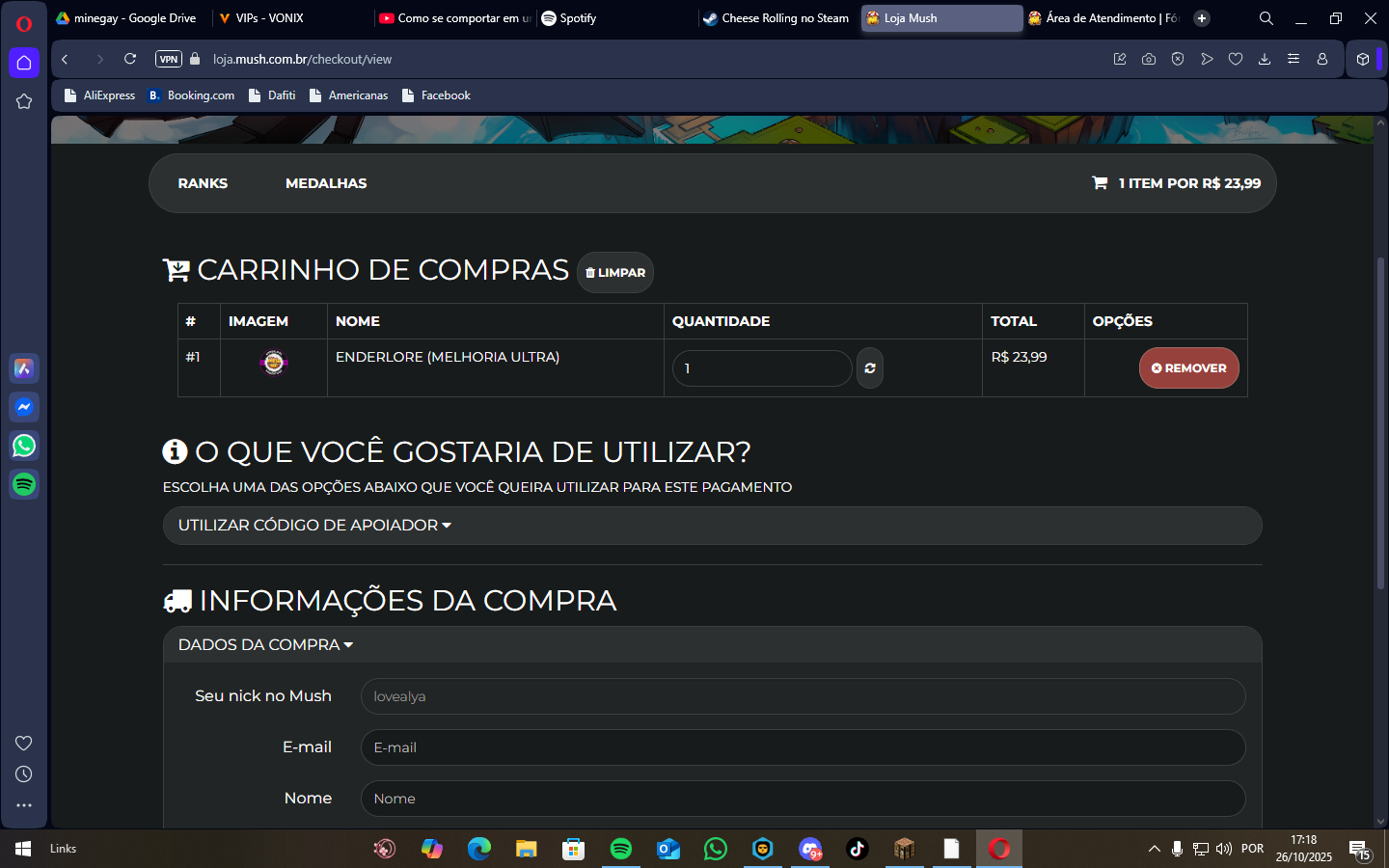Screen dimensions: 1389x868
Task: Remove ENDERLORE item from cart
Action: (1189, 368)
